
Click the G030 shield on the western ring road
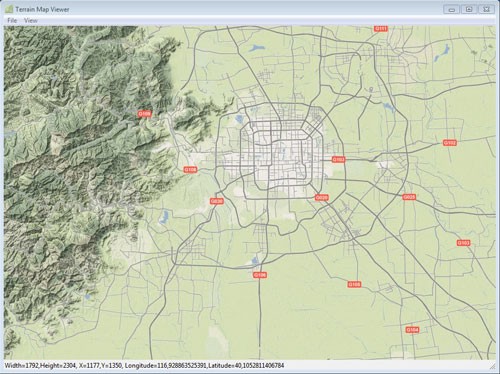(217, 201)
